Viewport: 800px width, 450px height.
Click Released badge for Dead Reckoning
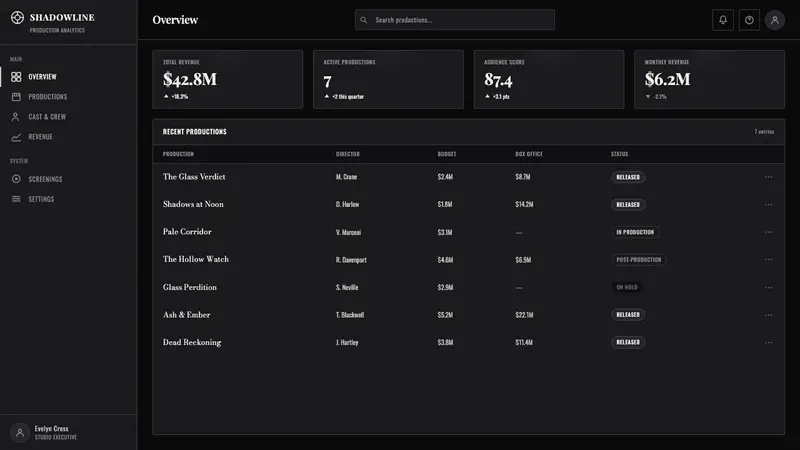pyautogui.click(x=628, y=342)
